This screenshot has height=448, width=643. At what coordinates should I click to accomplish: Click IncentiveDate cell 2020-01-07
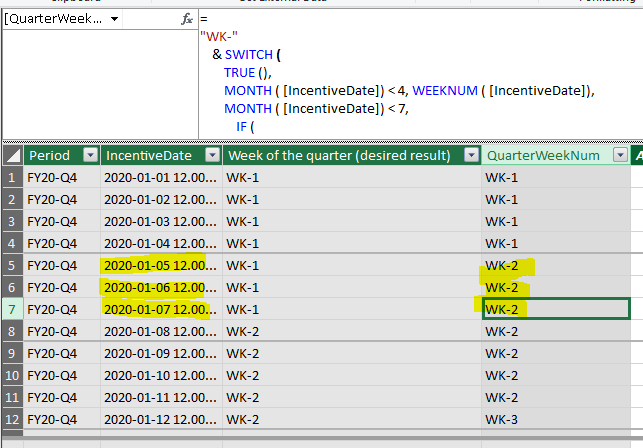coord(162,309)
